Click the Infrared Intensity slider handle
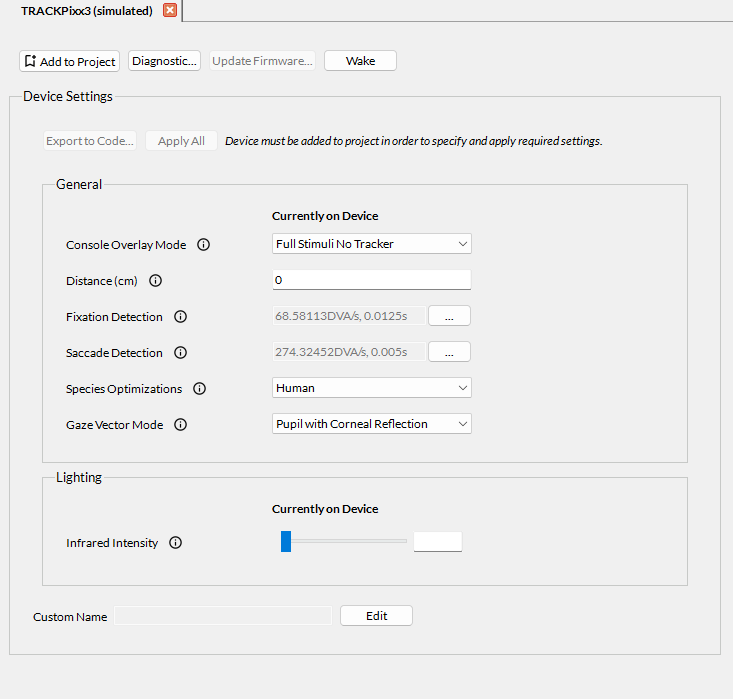Image resolution: width=733 pixels, height=699 pixels. click(286, 542)
